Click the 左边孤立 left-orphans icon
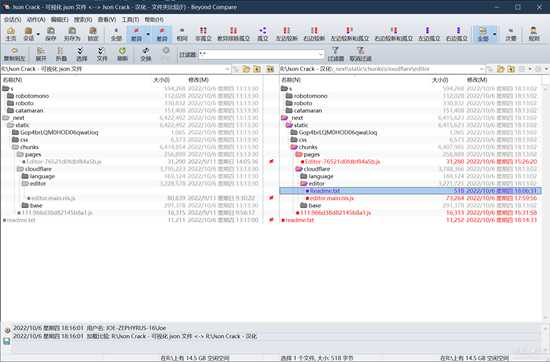 click(x=429, y=34)
